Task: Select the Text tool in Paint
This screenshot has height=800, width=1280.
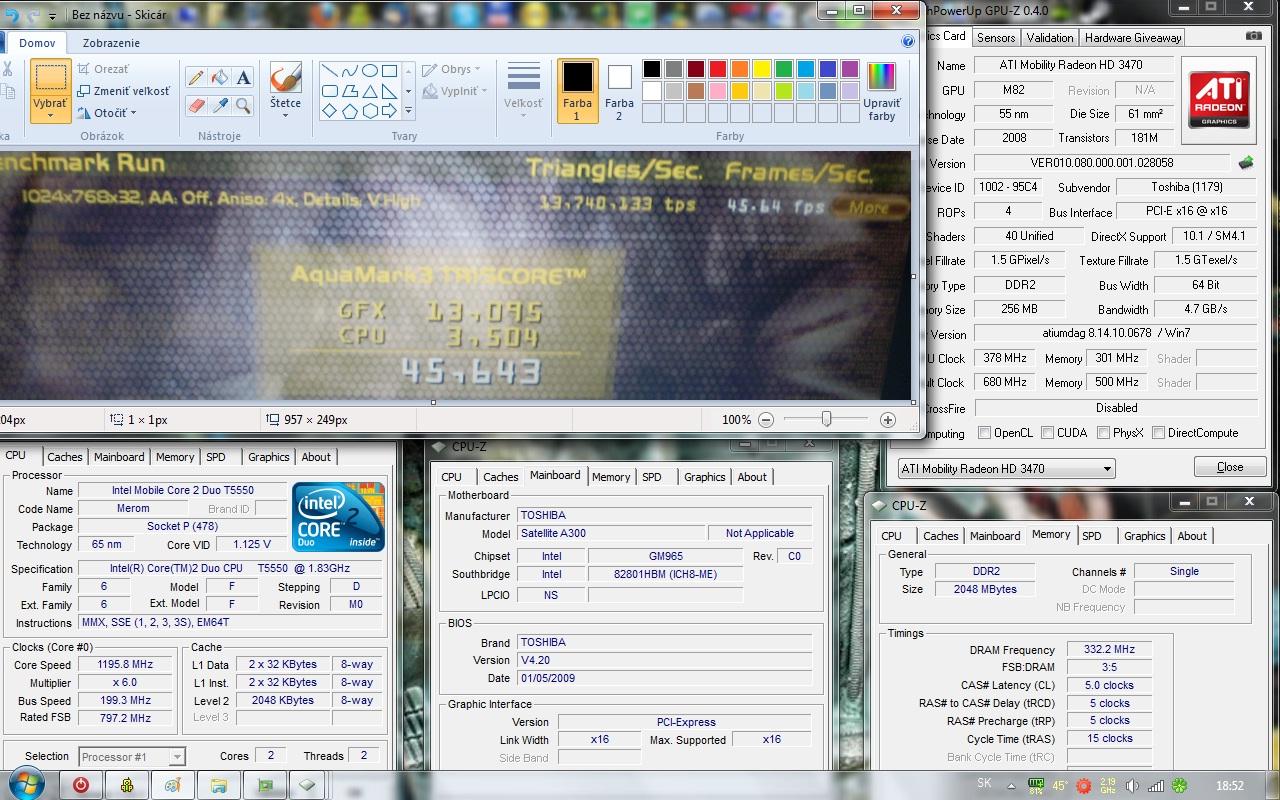Action: click(244, 78)
